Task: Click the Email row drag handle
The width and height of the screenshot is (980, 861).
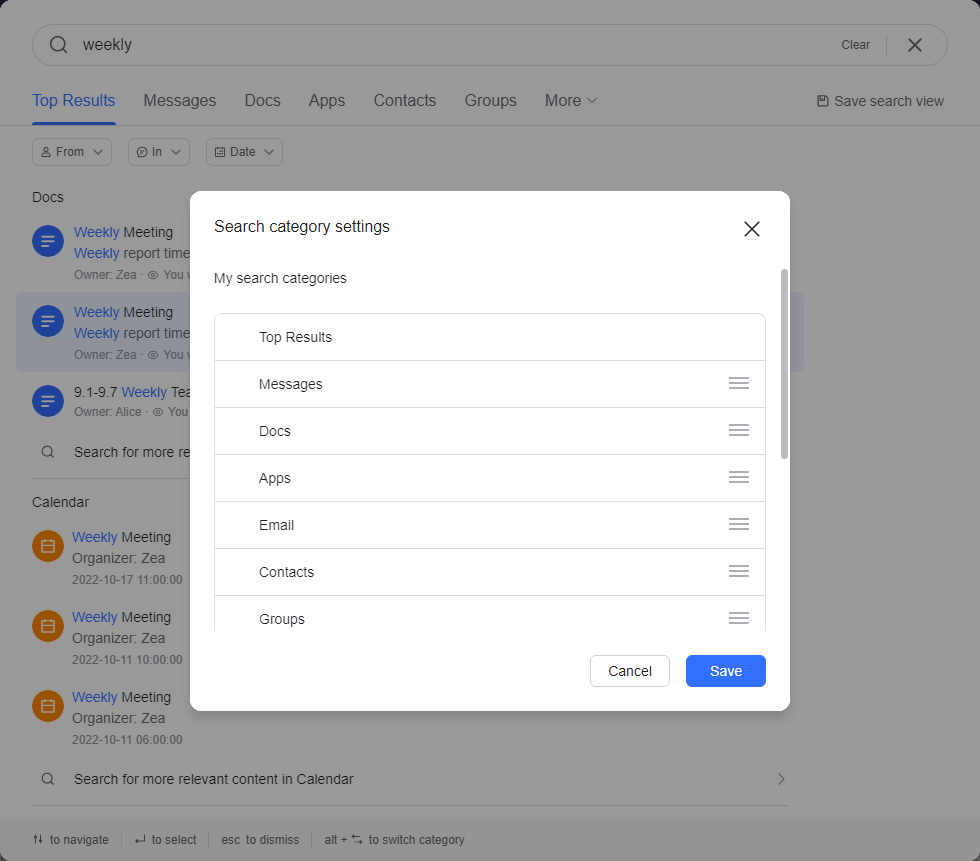Action: [738, 525]
